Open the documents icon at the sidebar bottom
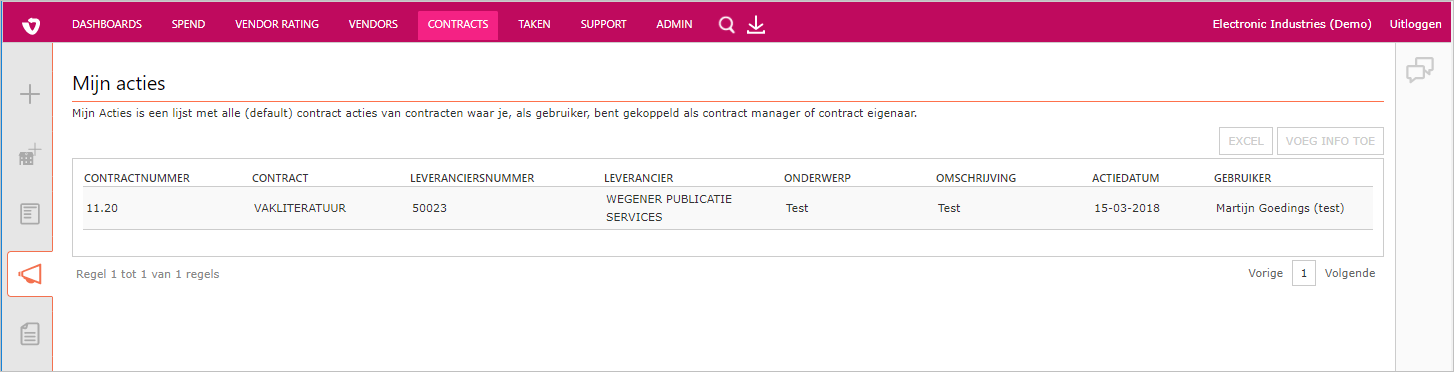The height and width of the screenshot is (372, 1454). point(30,334)
